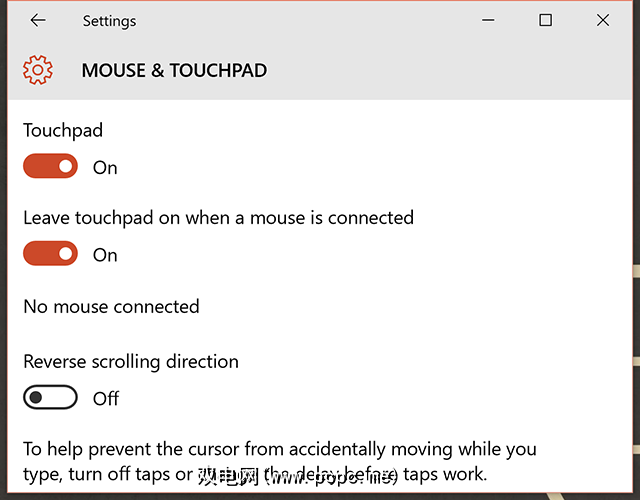Viewport: 640px width, 500px height.
Task: Go back using the back arrow
Action: (x=38, y=20)
